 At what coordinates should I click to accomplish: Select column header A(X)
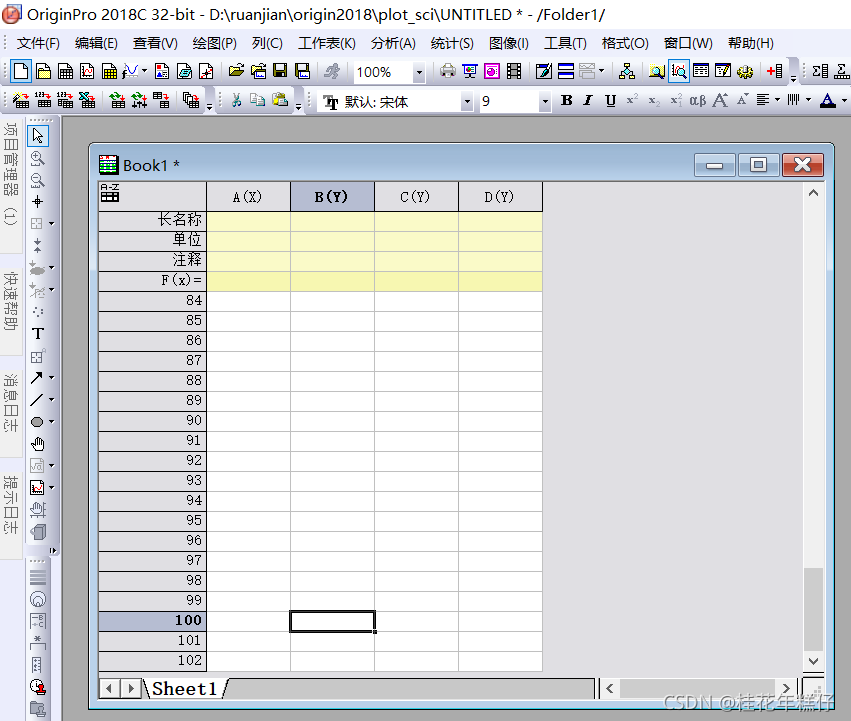click(249, 197)
